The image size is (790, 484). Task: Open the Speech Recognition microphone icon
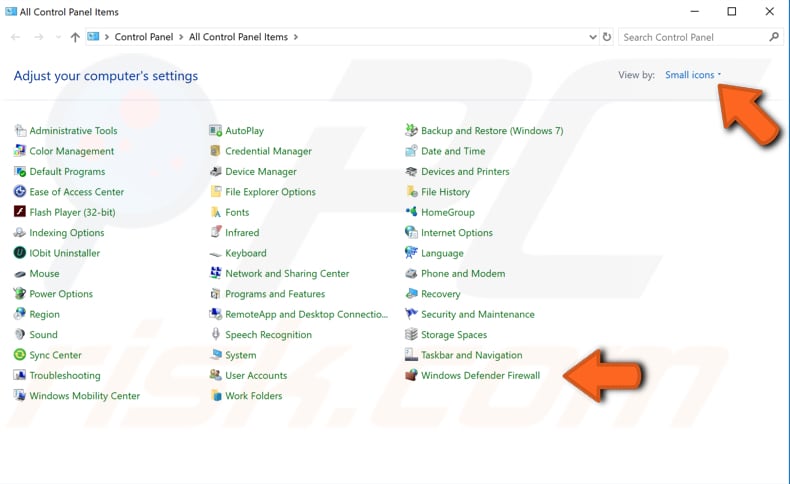(216, 334)
